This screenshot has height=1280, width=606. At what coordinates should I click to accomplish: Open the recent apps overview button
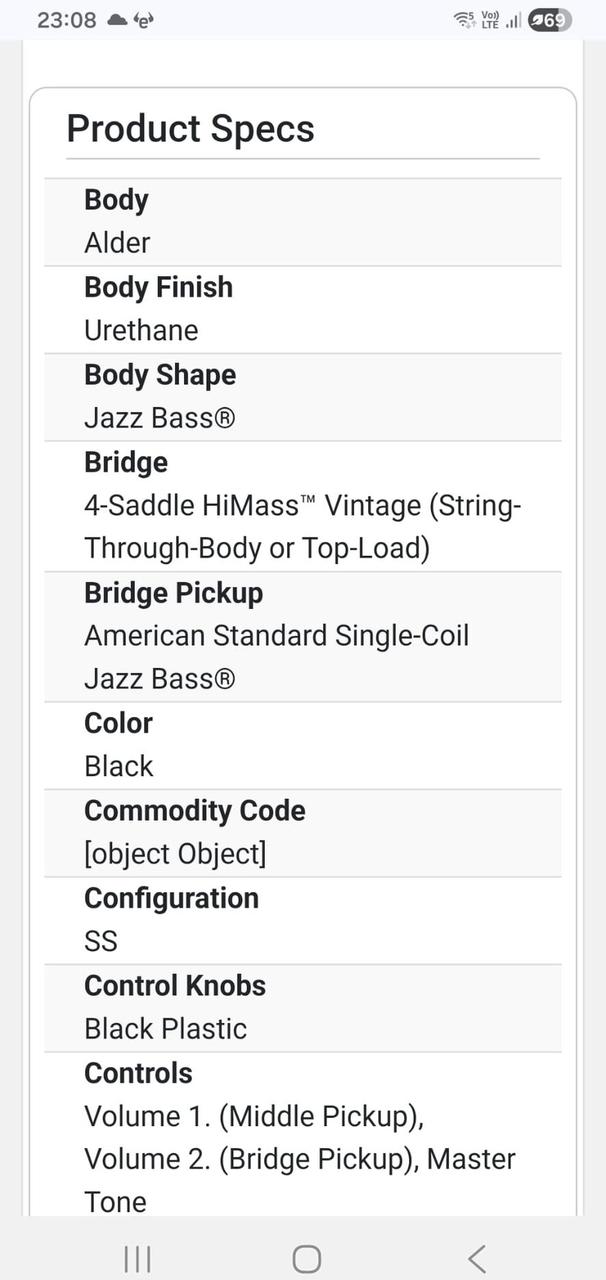pos(137,1259)
